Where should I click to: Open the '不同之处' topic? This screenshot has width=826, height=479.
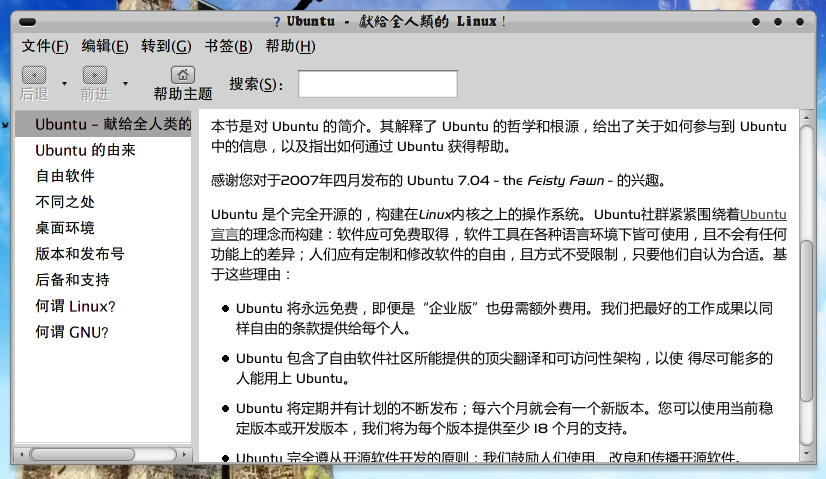tap(65, 202)
